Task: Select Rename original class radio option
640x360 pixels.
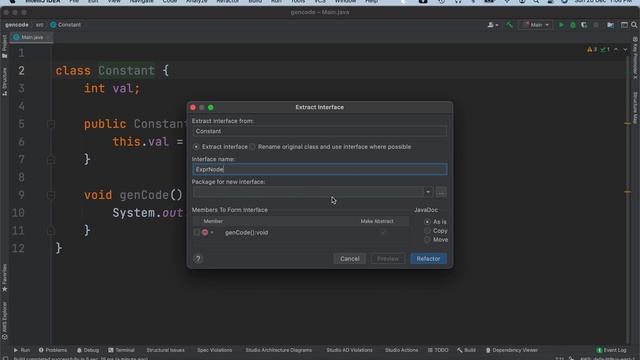Action: click(x=253, y=147)
